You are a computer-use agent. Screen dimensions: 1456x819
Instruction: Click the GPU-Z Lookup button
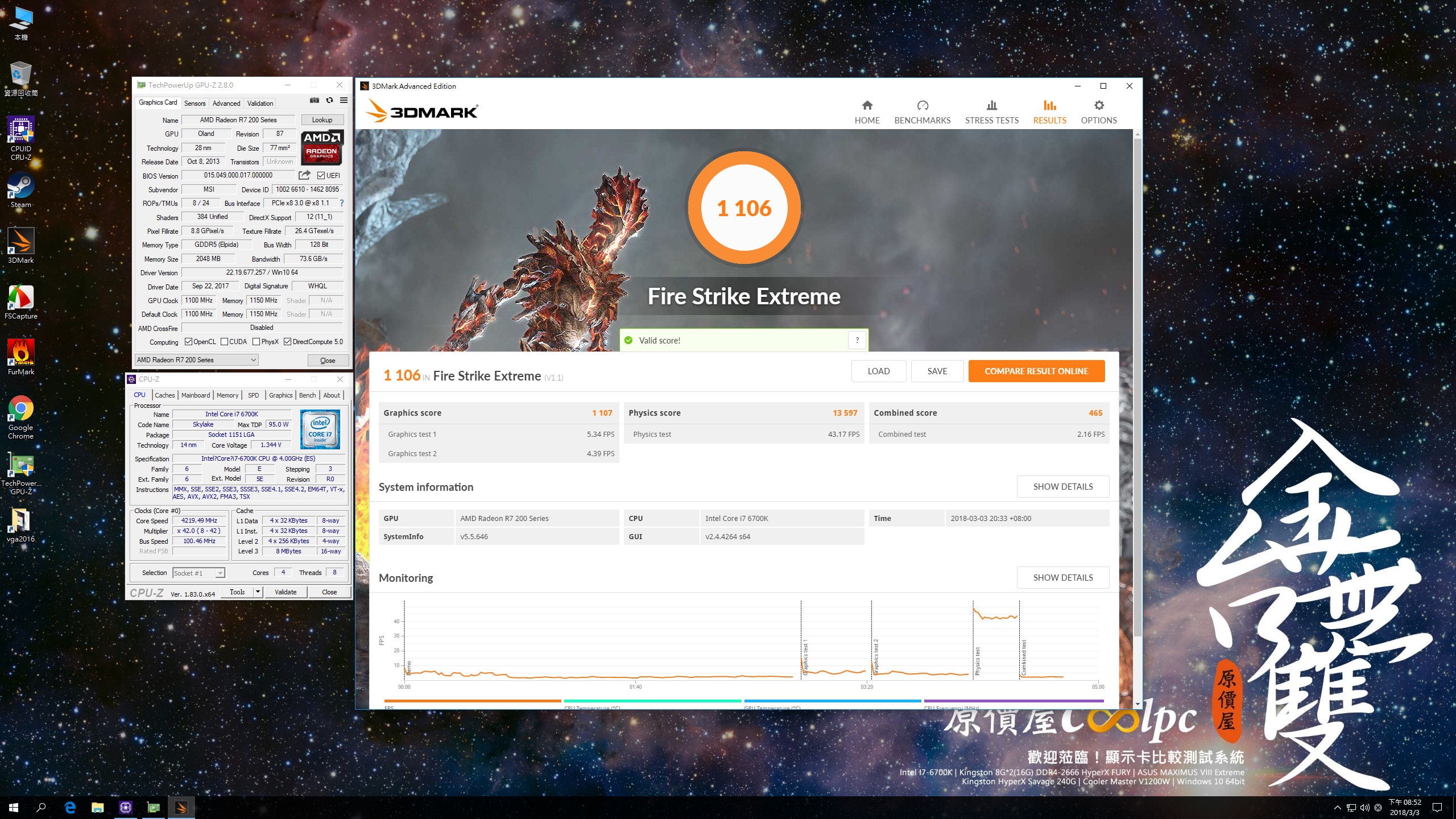click(322, 120)
